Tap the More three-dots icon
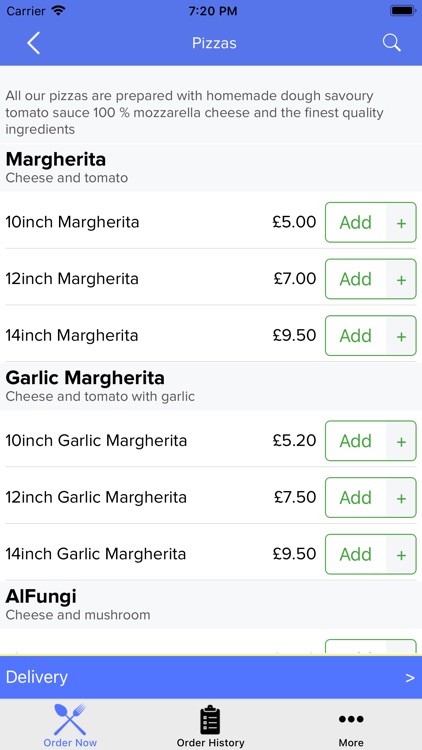Screen dimensions: 422x750 [351, 719]
